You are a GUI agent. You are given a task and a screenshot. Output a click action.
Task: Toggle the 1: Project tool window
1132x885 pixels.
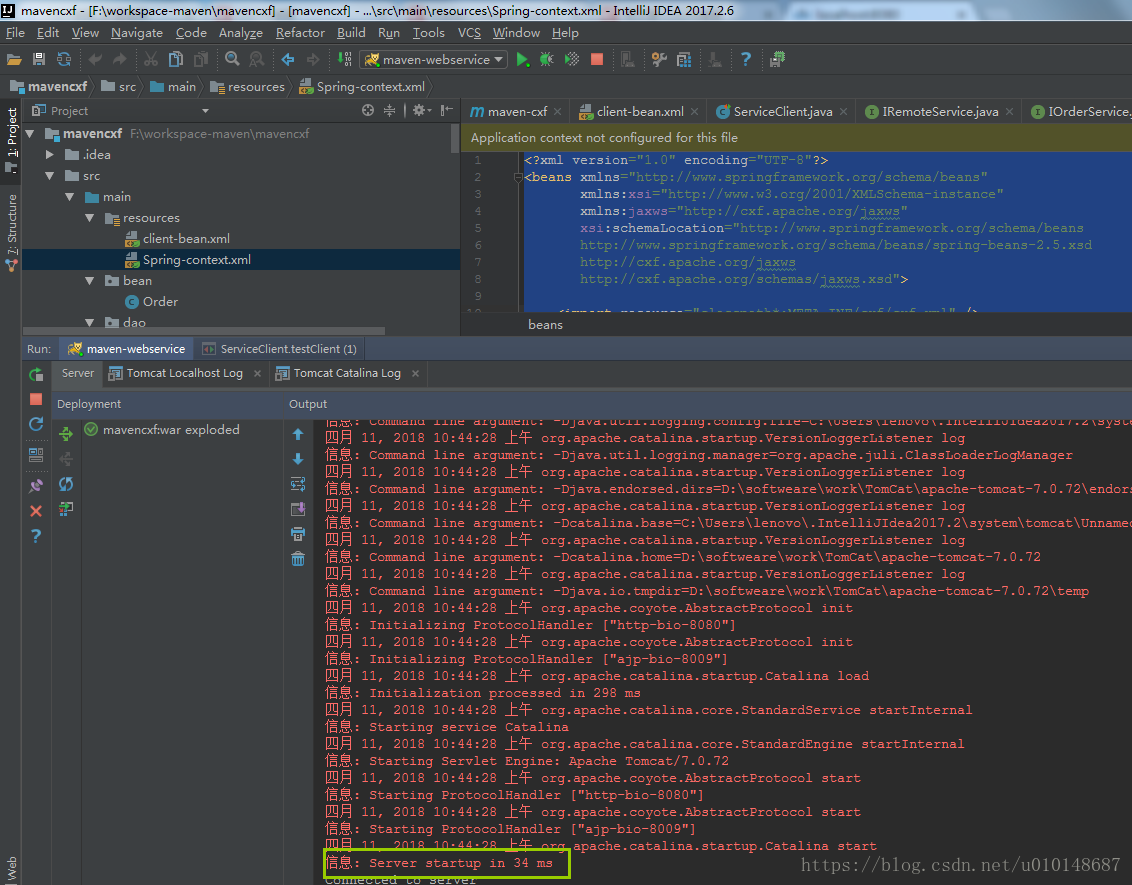click(11, 139)
